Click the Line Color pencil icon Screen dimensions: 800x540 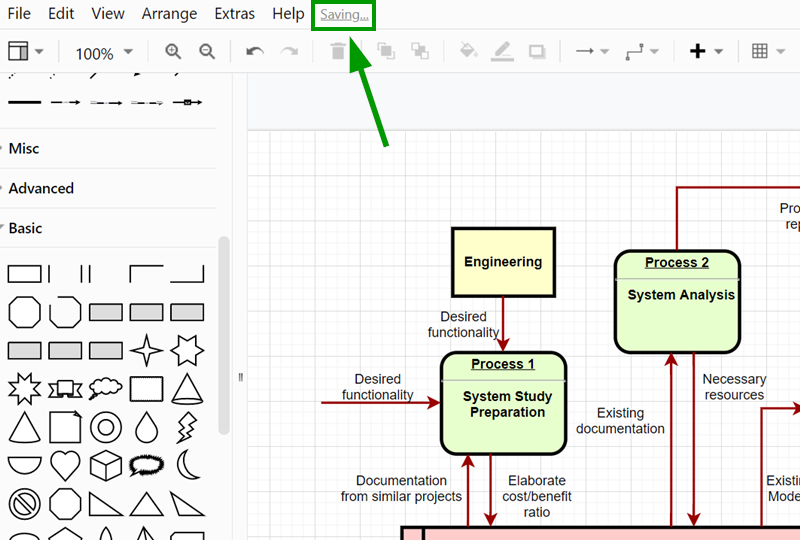pyautogui.click(x=502, y=51)
